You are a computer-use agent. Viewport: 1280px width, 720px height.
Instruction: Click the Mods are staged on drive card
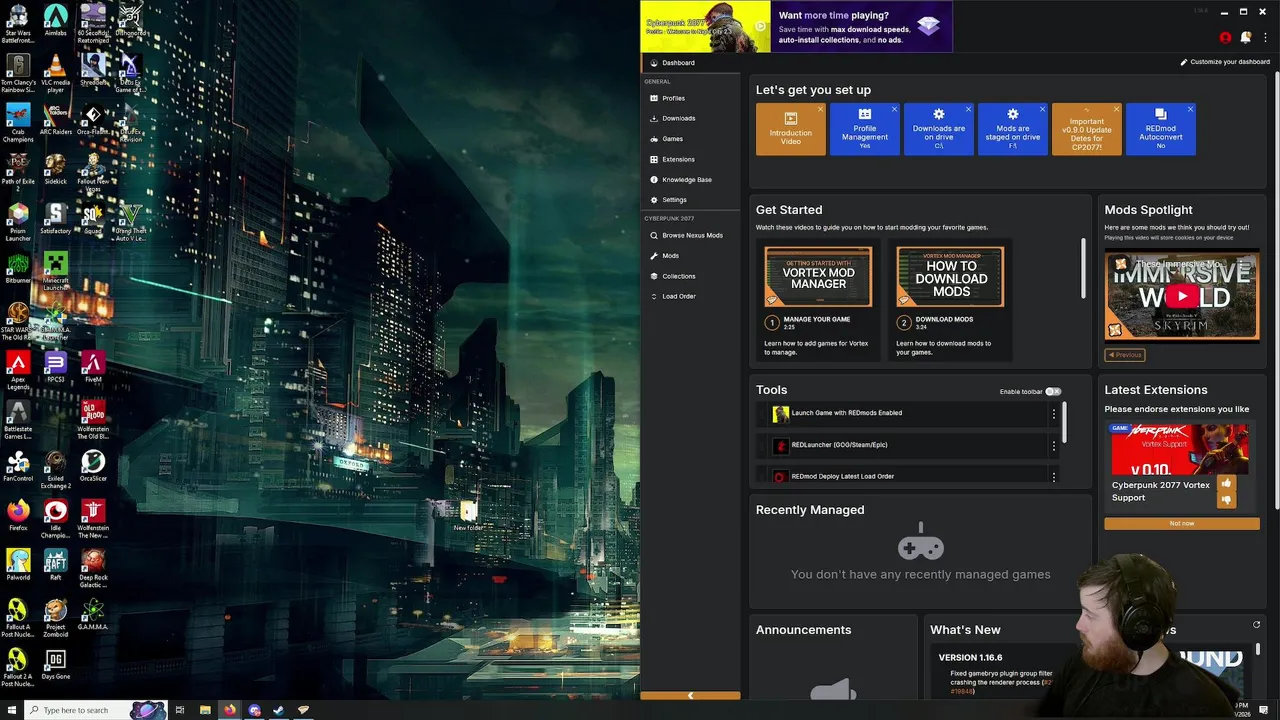[1012, 129]
